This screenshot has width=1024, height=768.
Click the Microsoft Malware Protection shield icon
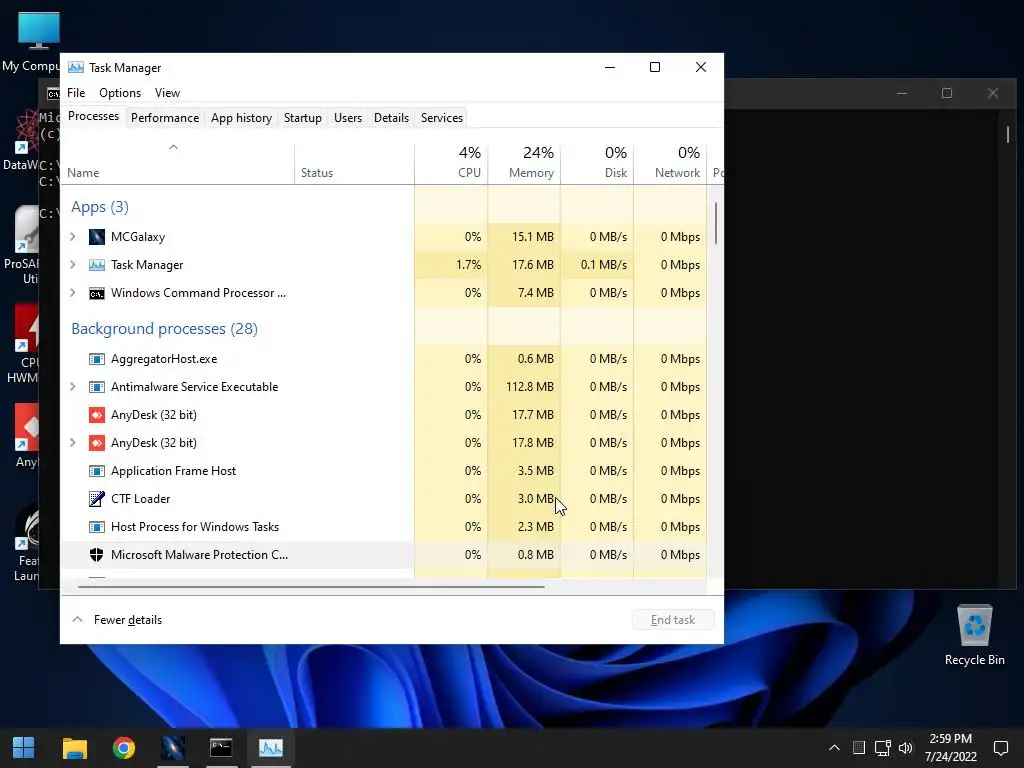(x=97, y=554)
